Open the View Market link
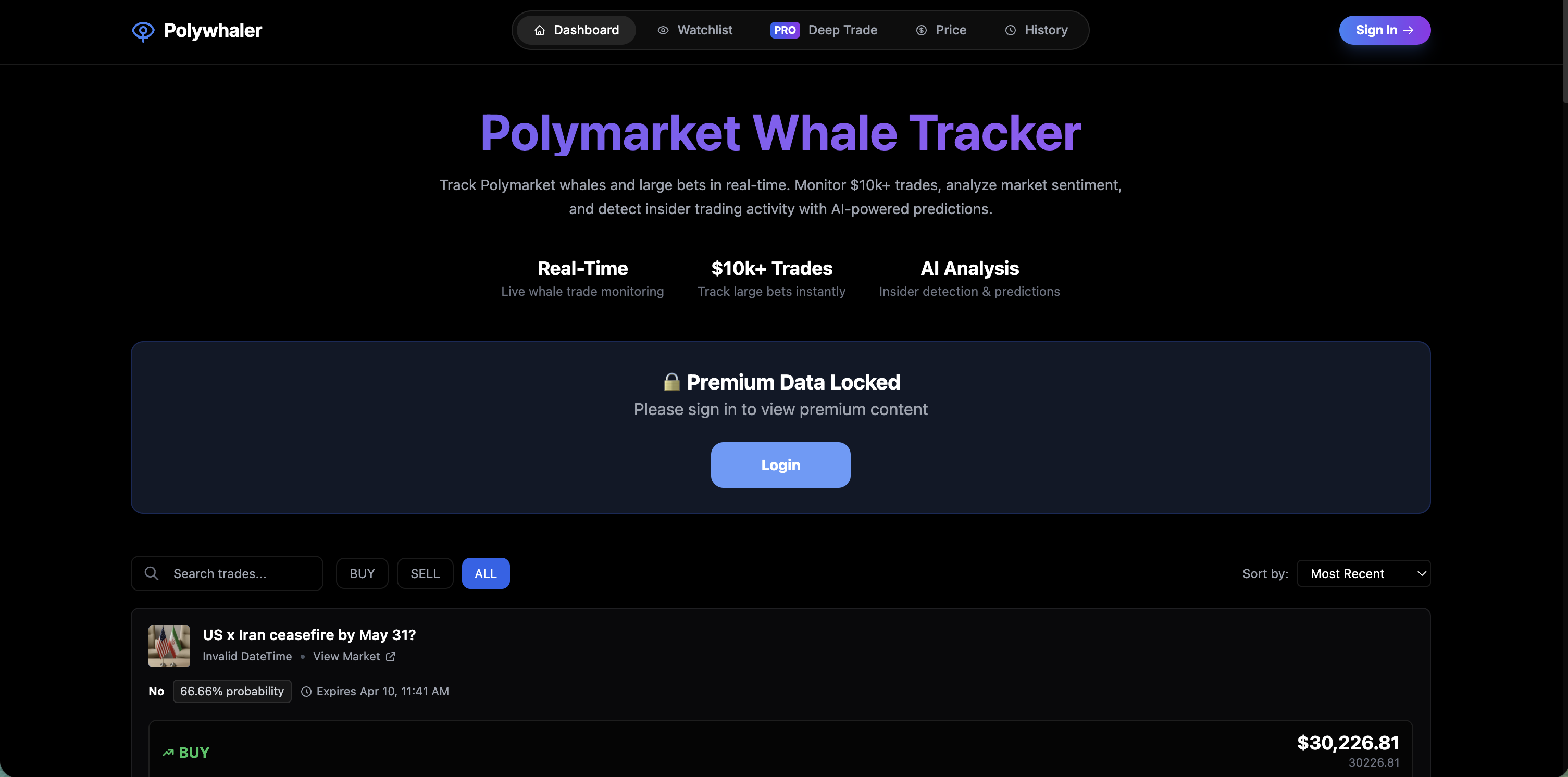 (x=346, y=657)
